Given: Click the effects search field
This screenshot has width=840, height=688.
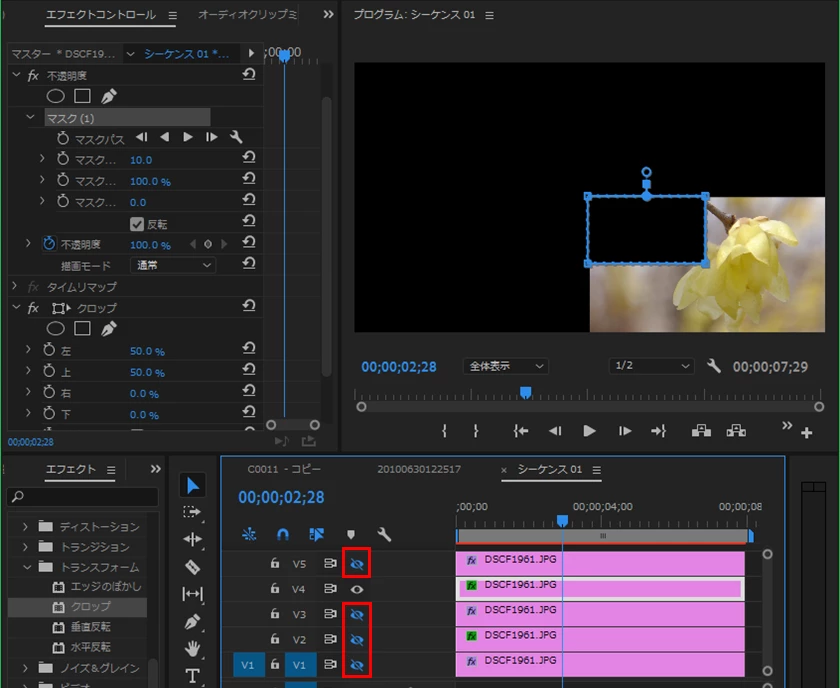Looking at the screenshot, I should click(83, 497).
